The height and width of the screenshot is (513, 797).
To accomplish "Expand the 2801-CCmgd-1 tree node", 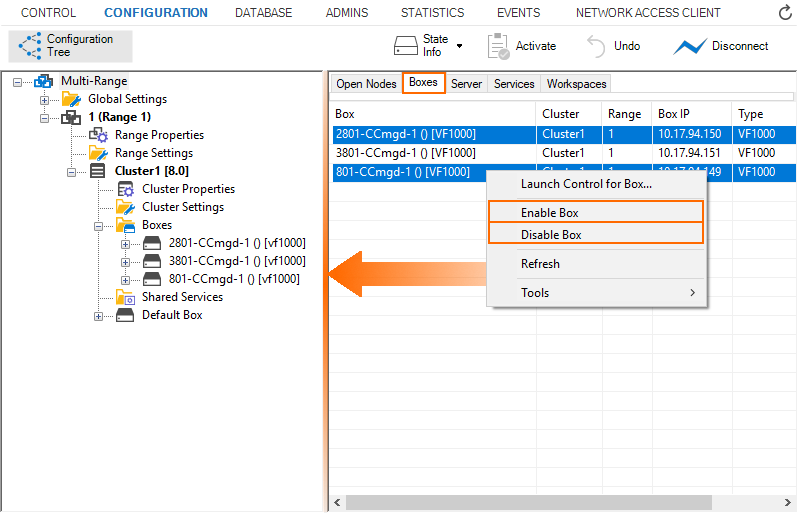I will coord(126,245).
